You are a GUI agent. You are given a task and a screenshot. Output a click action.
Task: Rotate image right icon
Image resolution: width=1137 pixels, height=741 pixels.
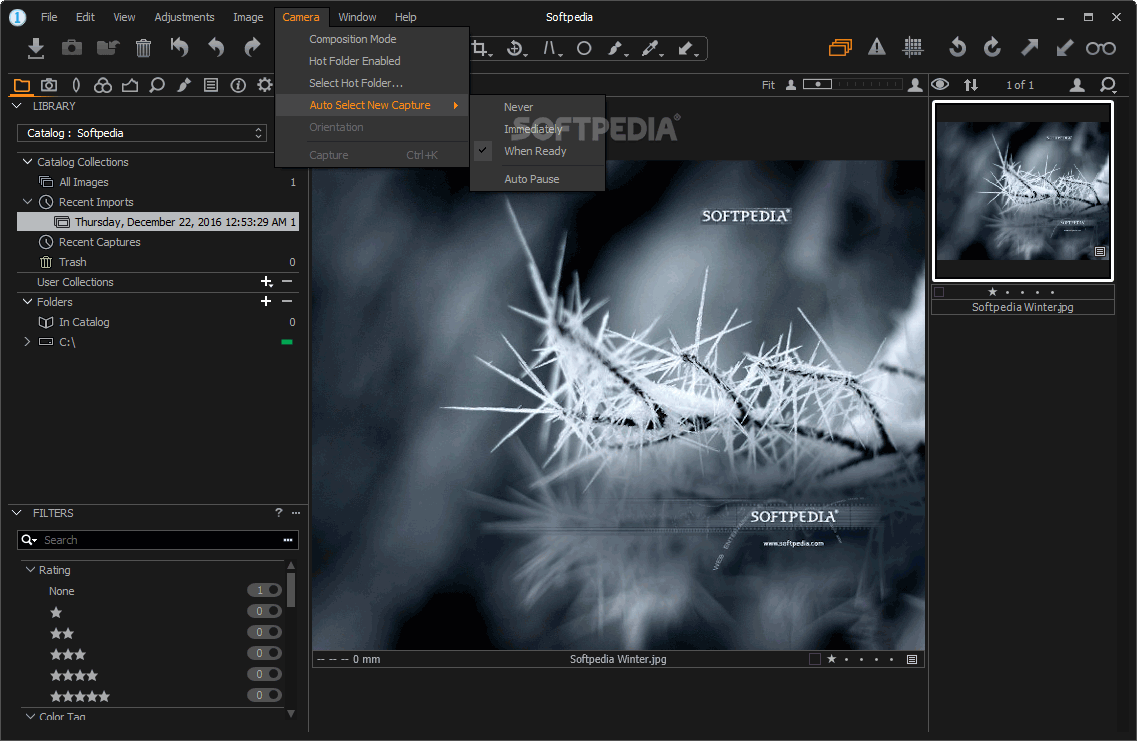coord(992,48)
